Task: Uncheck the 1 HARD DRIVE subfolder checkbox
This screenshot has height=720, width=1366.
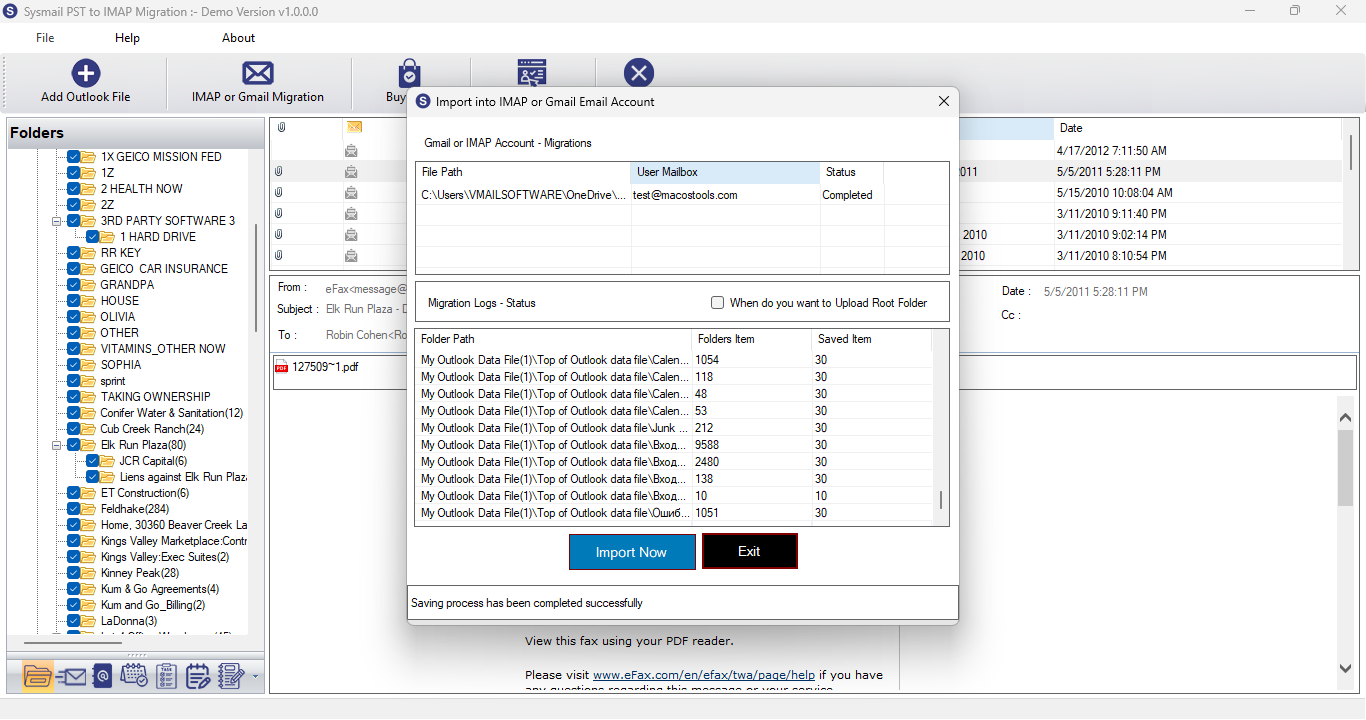Action: coord(92,237)
